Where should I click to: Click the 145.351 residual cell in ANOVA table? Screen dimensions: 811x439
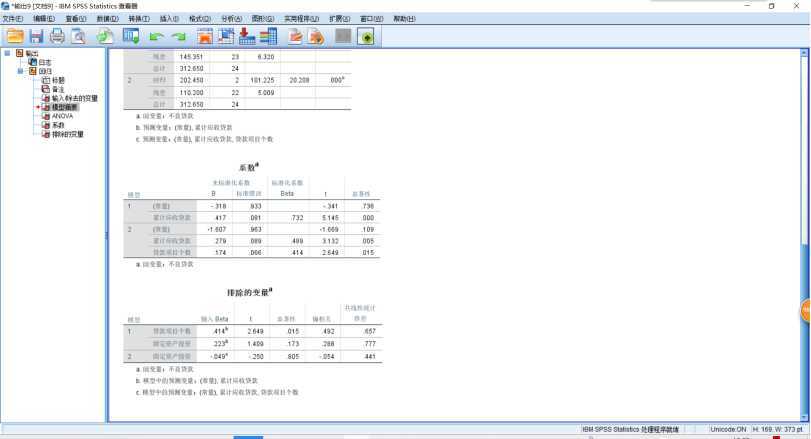click(x=191, y=57)
